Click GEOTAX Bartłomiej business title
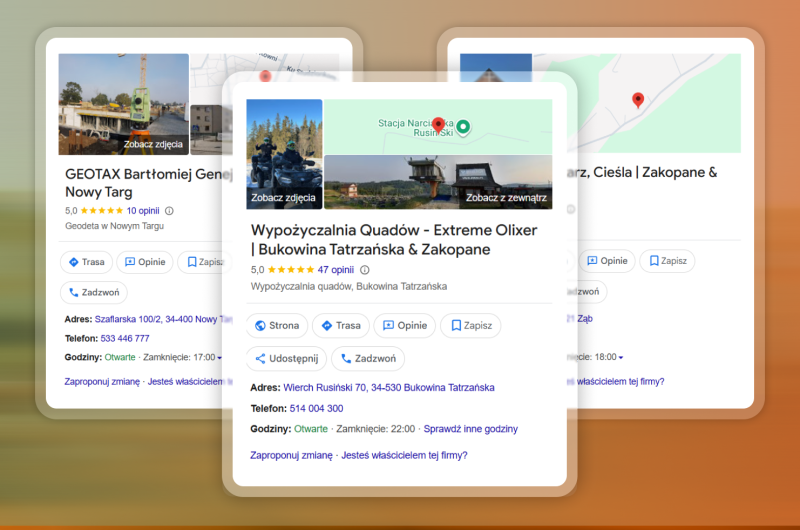The height and width of the screenshot is (530, 800). click(x=148, y=183)
